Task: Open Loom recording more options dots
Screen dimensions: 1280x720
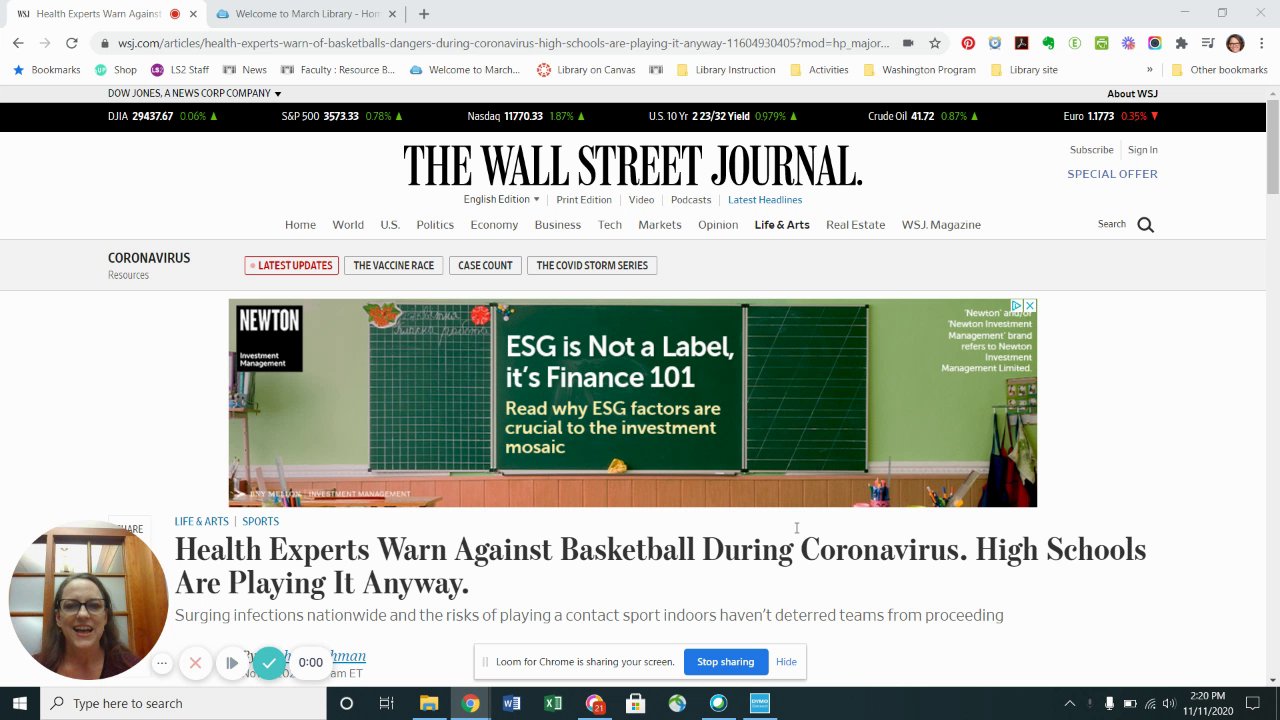Action: point(162,662)
